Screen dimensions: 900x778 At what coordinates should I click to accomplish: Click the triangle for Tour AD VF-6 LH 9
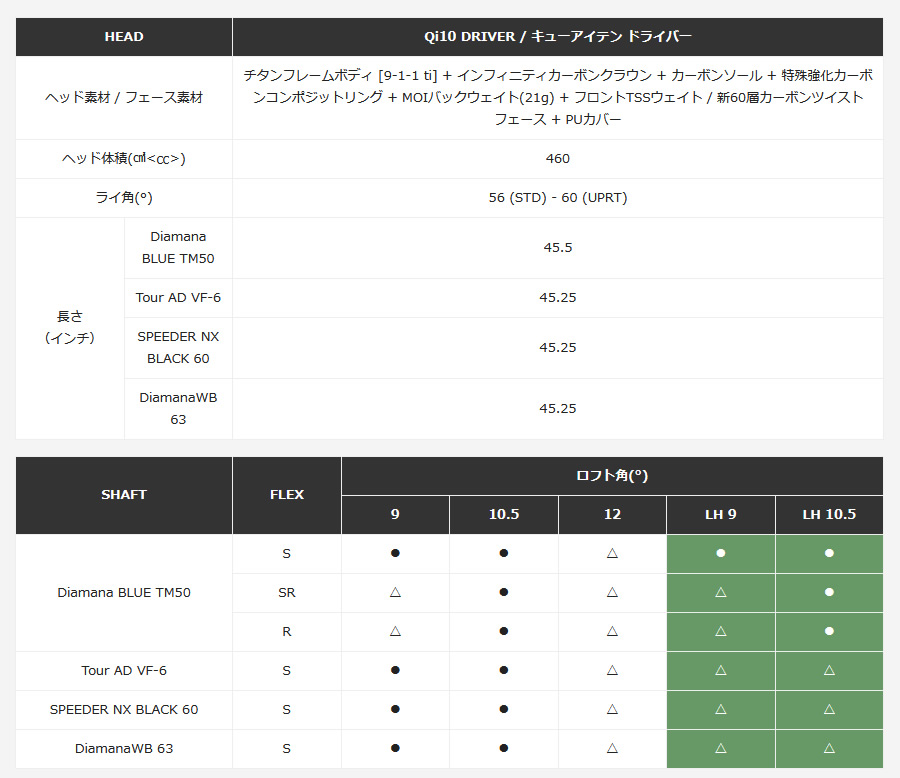720,671
